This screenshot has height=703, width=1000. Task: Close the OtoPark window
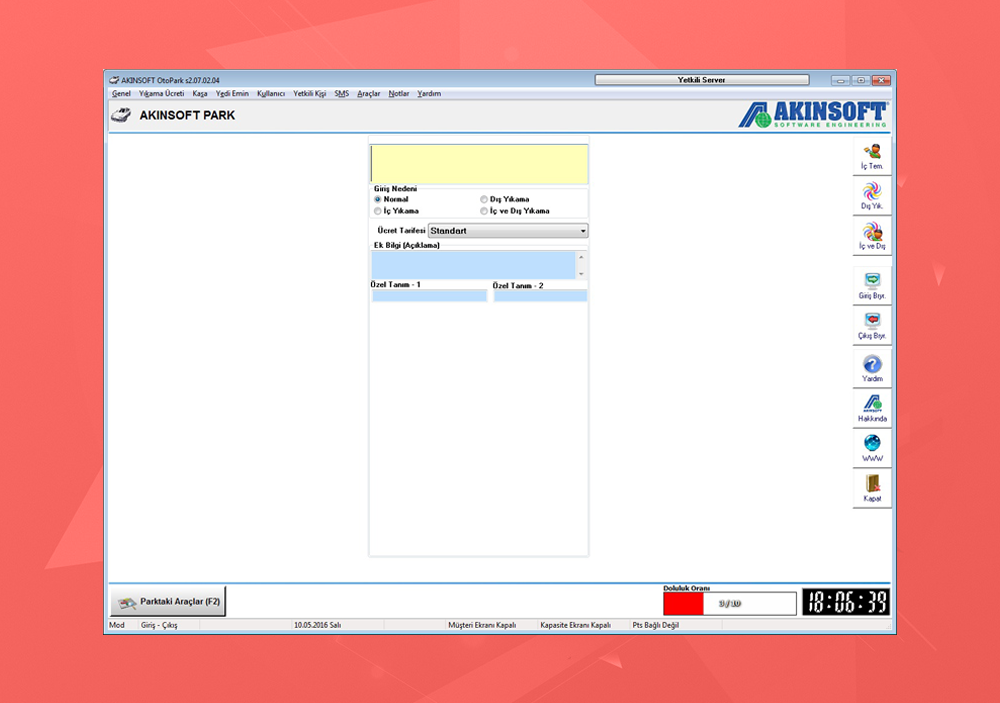tap(881, 80)
